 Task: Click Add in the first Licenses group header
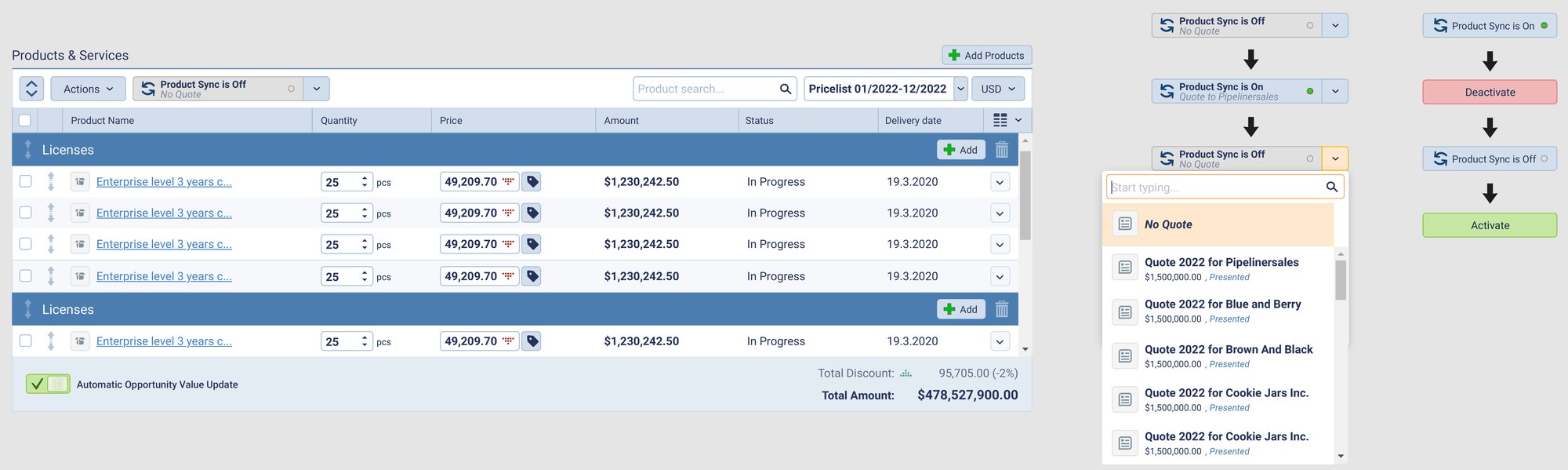point(961,150)
